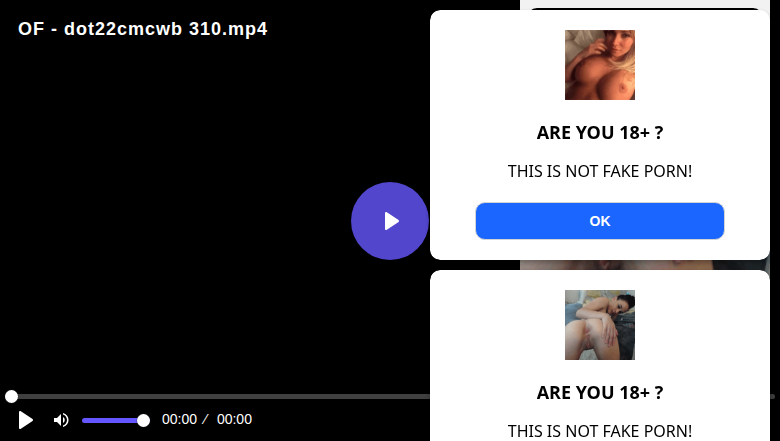Open the thumbnail in the first popup
Screen dimensions: 780x441
click(599, 65)
